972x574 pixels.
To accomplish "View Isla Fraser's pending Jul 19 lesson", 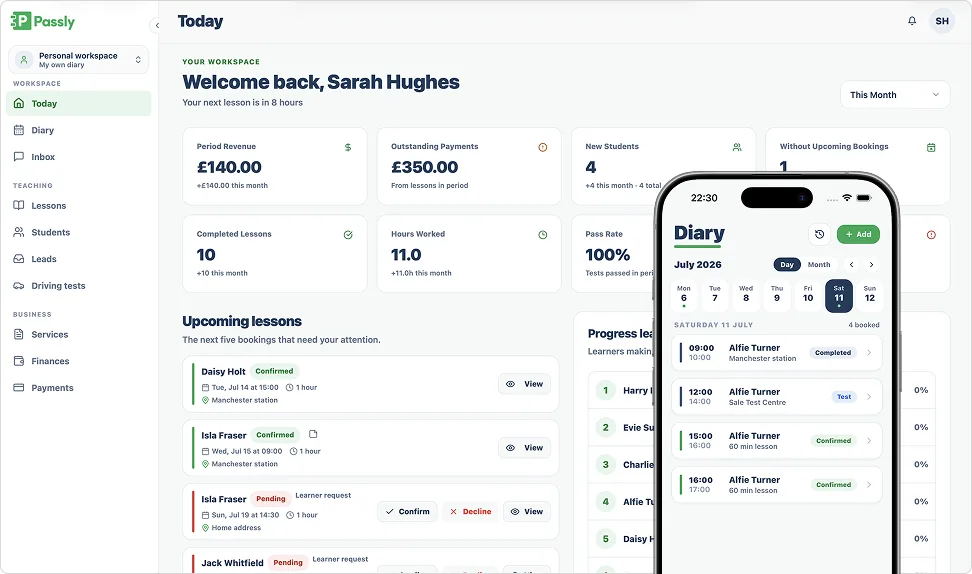I will pyautogui.click(x=527, y=512).
